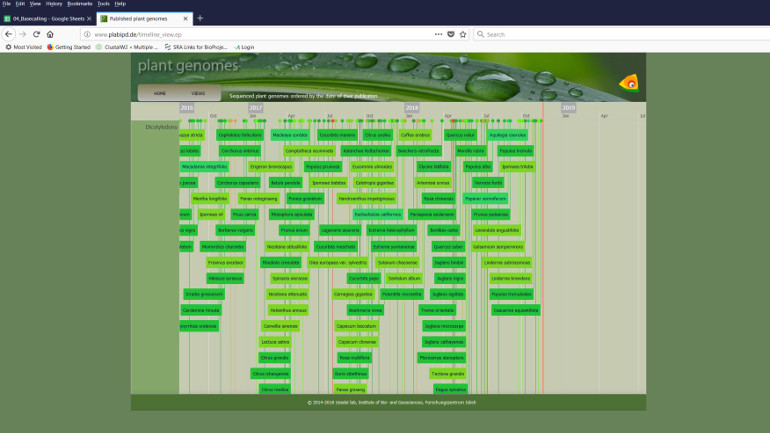Click the 2016 year marker
Viewport: 770px width, 433px height.
pos(187,108)
